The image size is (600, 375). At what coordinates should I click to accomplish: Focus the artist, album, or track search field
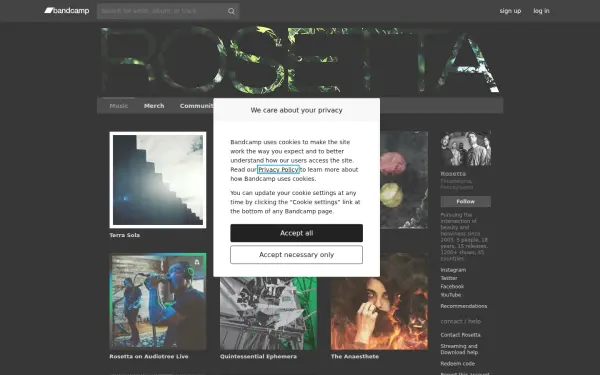[x=168, y=11]
